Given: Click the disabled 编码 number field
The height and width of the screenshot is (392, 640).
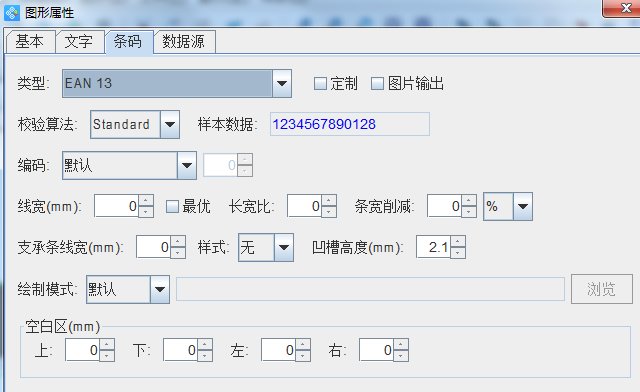Looking at the screenshot, I should (220, 165).
